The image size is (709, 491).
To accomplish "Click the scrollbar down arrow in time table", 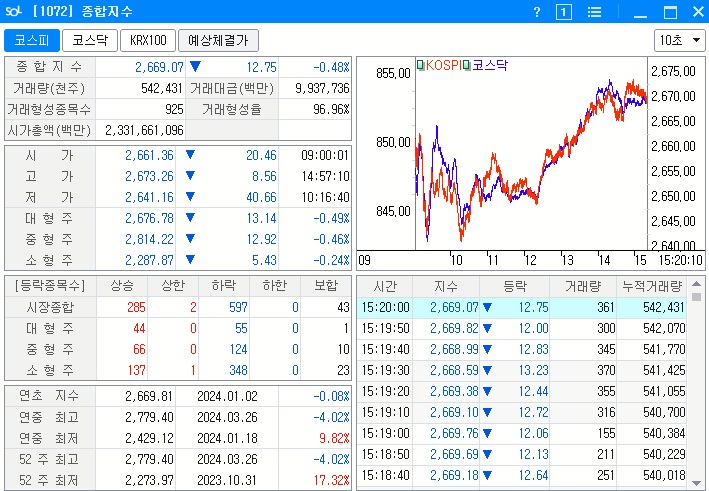I will pyautogui.click(x=696, y=483).
